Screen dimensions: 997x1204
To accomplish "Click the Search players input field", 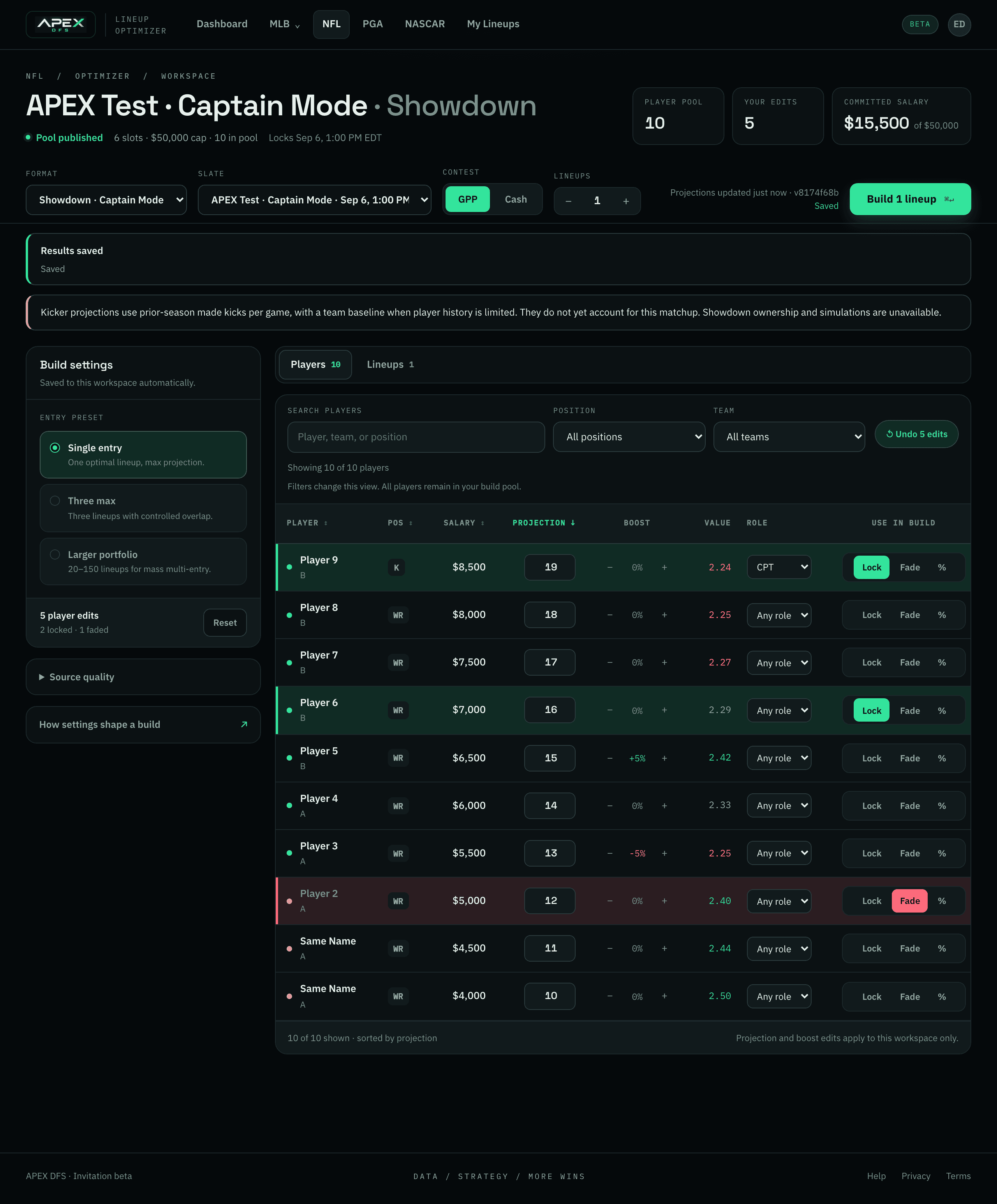I will (416, 437).
